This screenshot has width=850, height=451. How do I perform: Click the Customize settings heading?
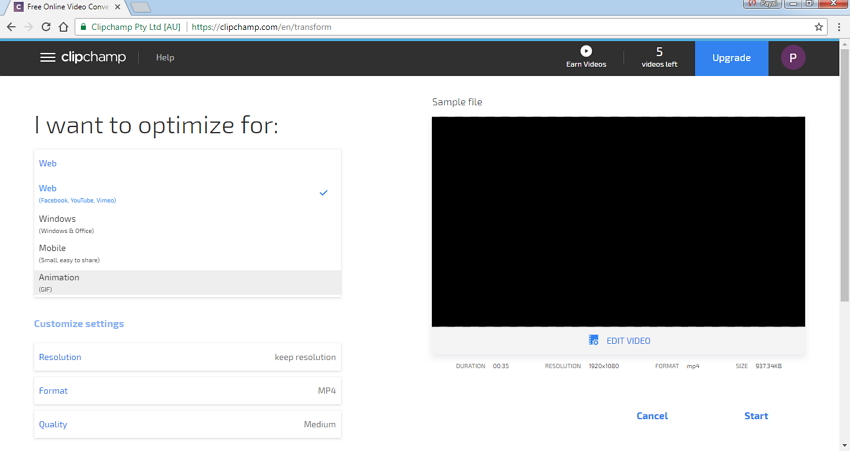79,324
